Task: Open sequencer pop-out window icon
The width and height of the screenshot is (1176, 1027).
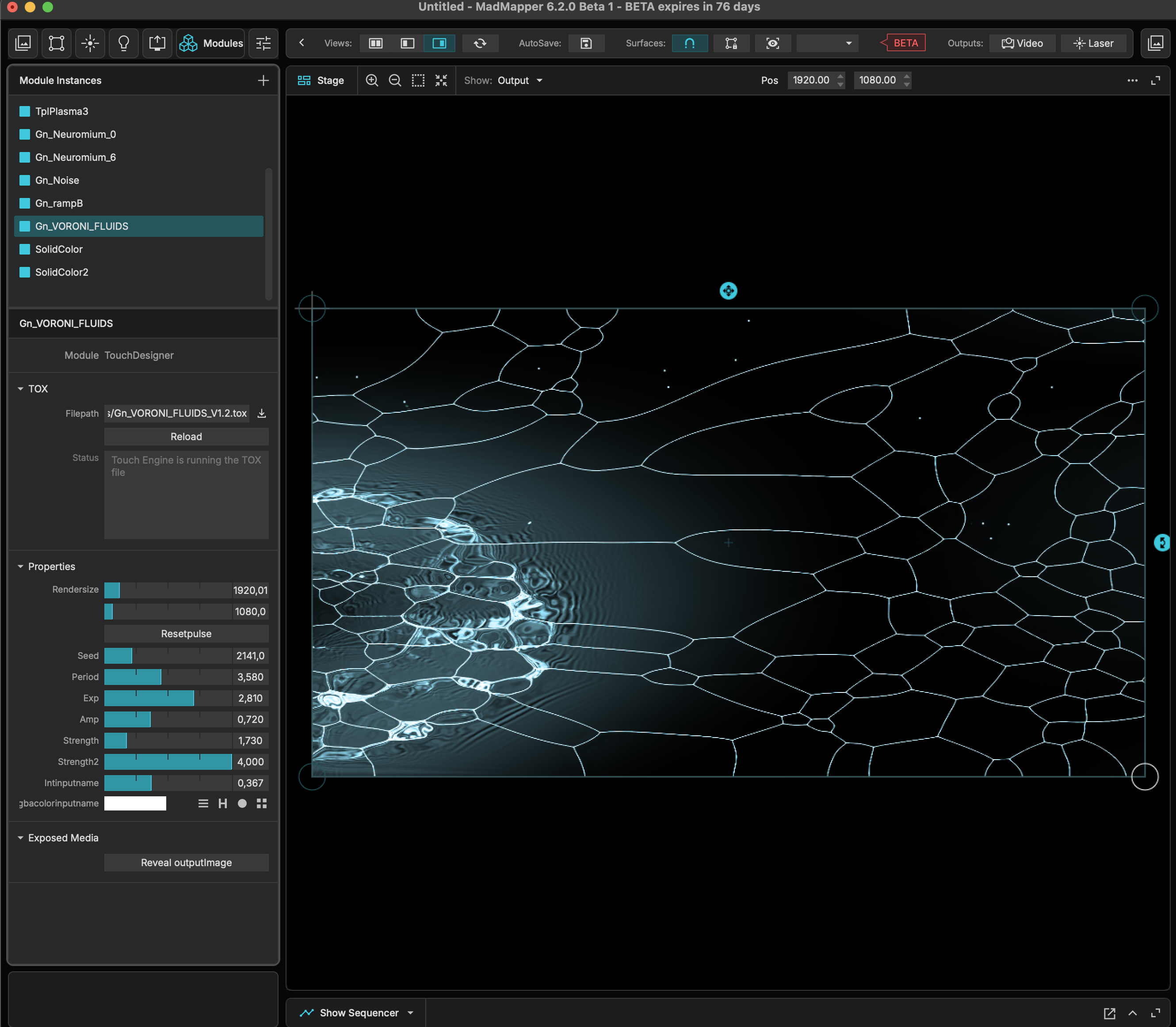Action: pyautogui.click(x=1110, y=1013)
